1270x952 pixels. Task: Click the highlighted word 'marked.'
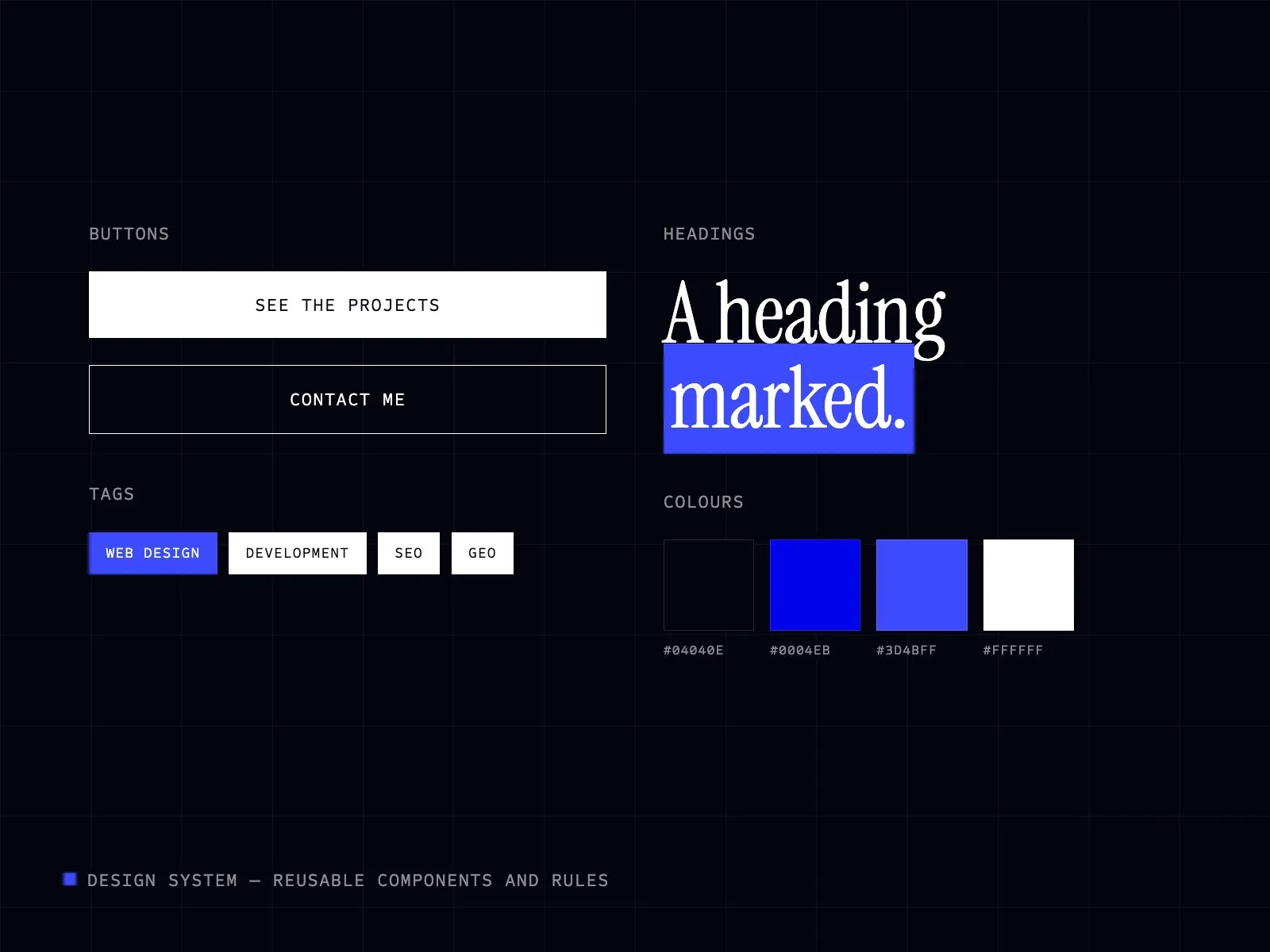(789, 398)
